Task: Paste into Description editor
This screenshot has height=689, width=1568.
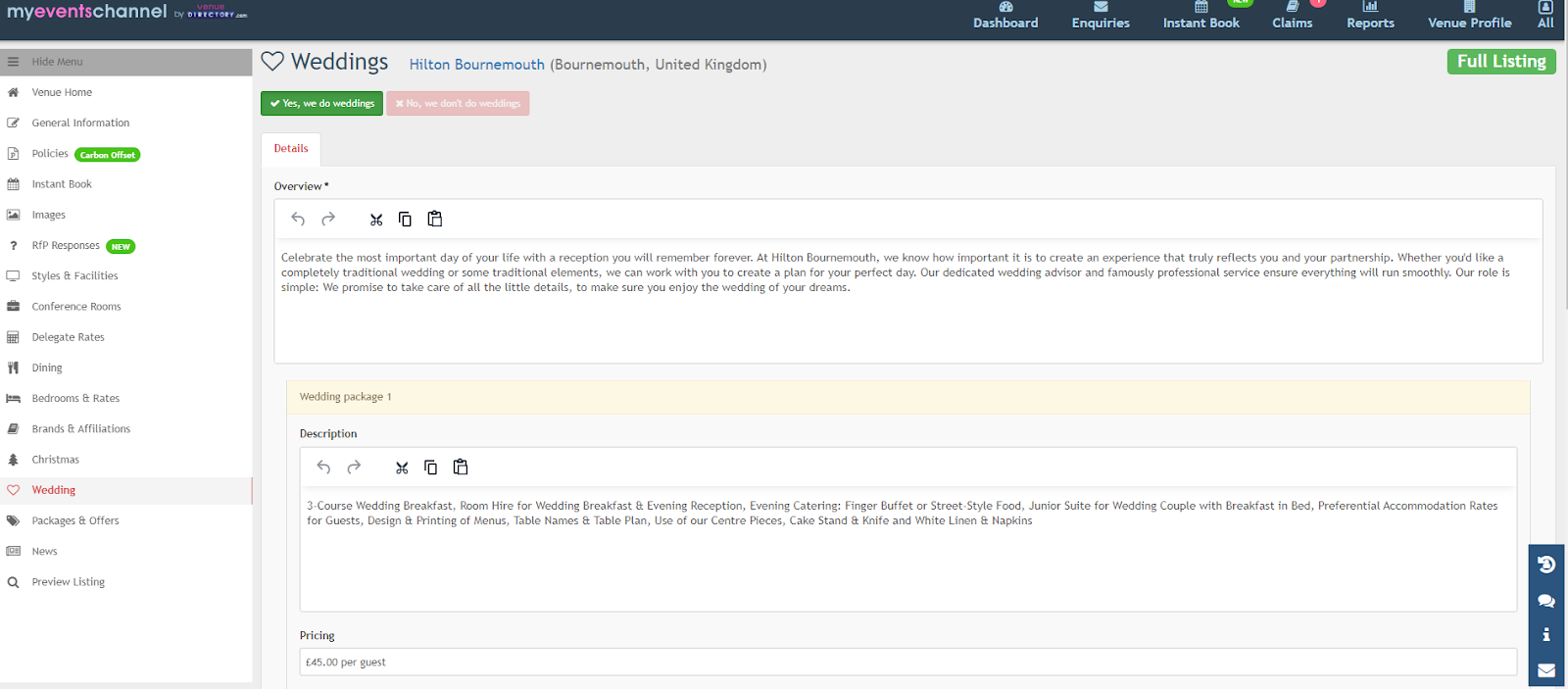Action: click(x=461, y=468)
